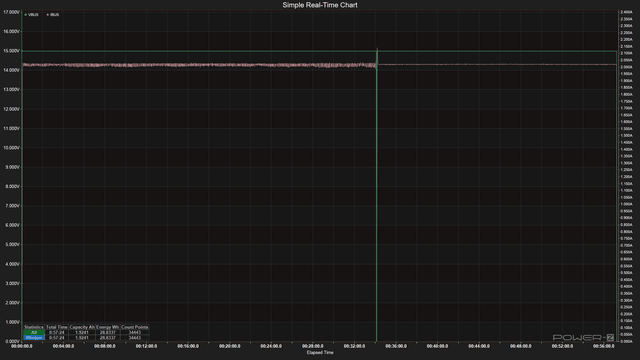640x360 pixels.
Task: Click the 2.400A label on current axis
Action: [x=626, y=12]
